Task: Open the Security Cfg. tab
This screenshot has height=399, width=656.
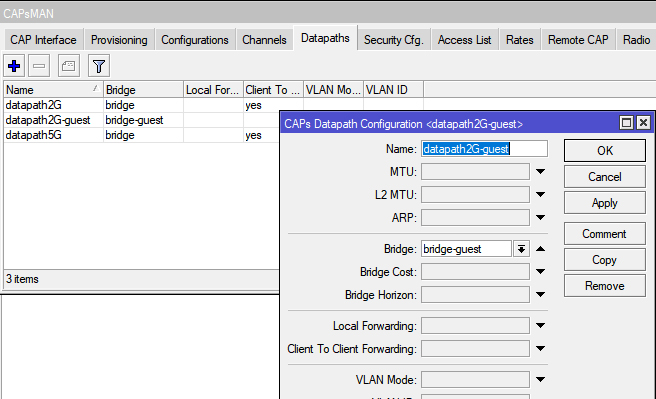Action: pos(394,40)
